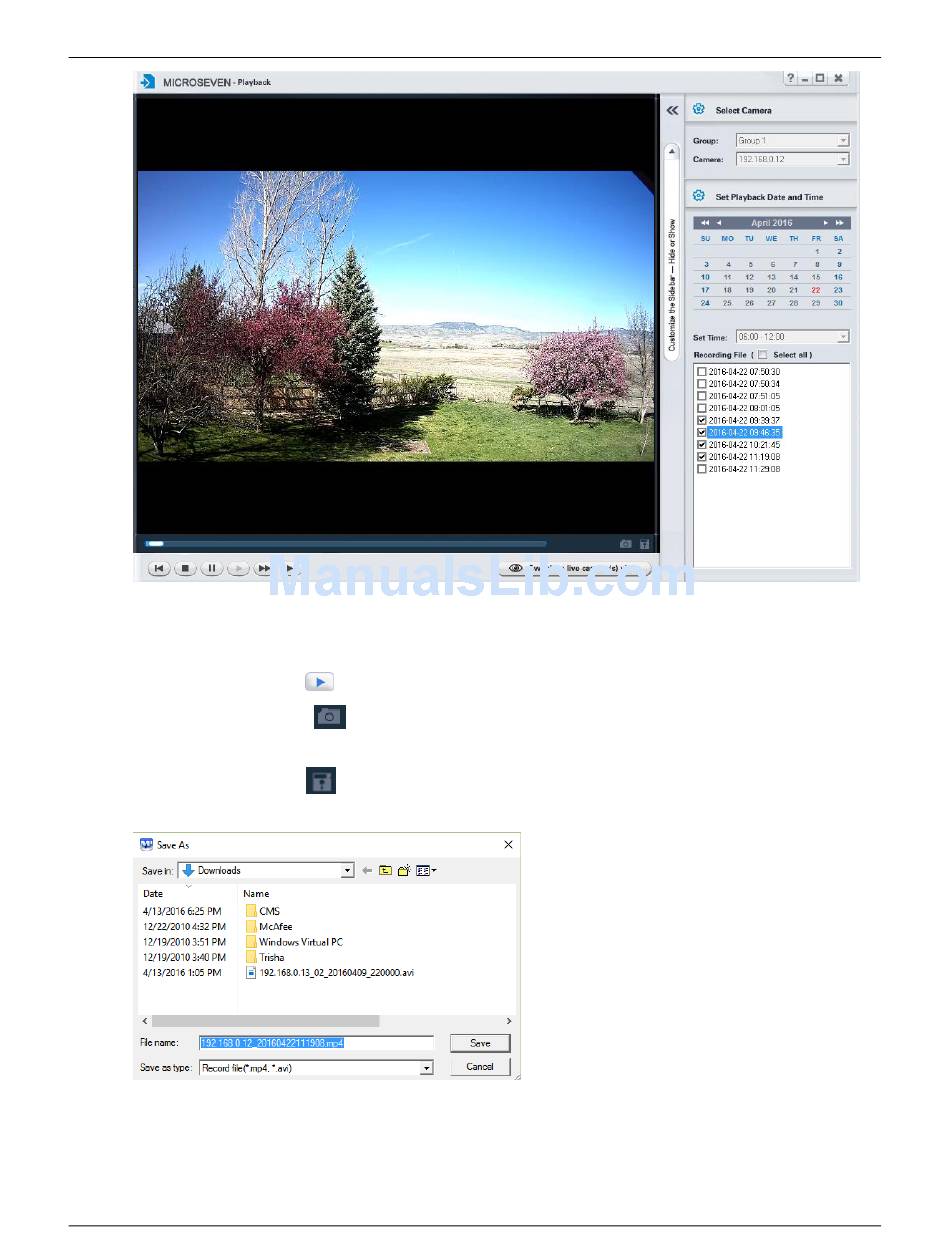Check the 2016-04-22 07:50:34 recording
The image size is (950, 1260).
pyautogui.click(x=702, y=384)
